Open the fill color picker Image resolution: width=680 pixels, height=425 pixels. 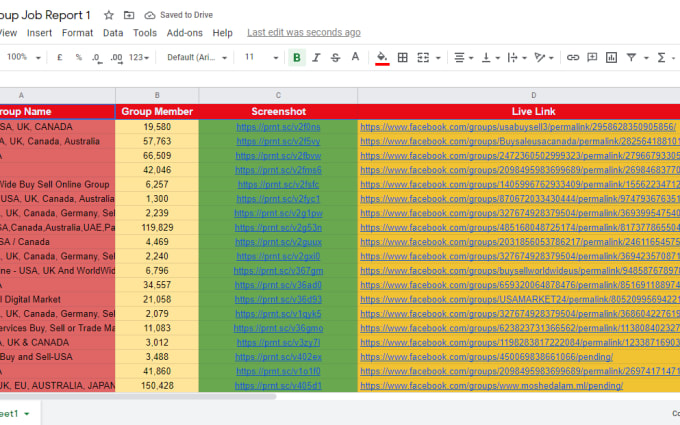(x=382, y=58)
